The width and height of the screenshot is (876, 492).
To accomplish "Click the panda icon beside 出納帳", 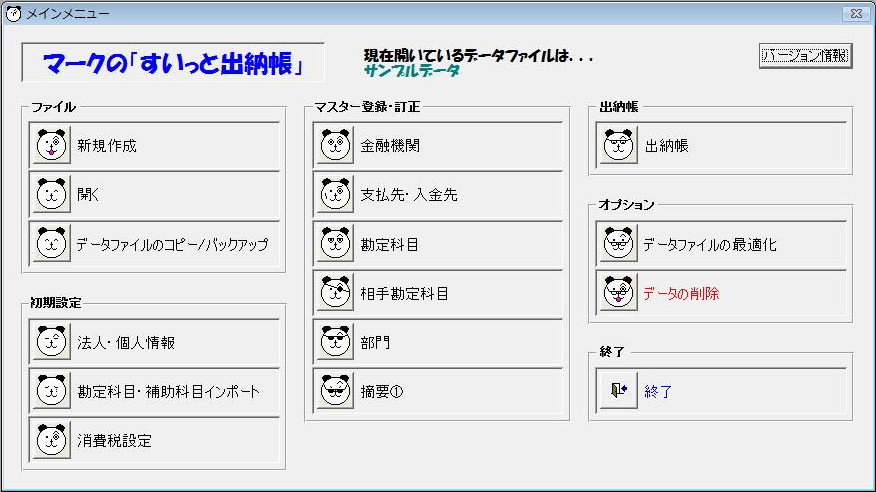I will tap(619, 146).
